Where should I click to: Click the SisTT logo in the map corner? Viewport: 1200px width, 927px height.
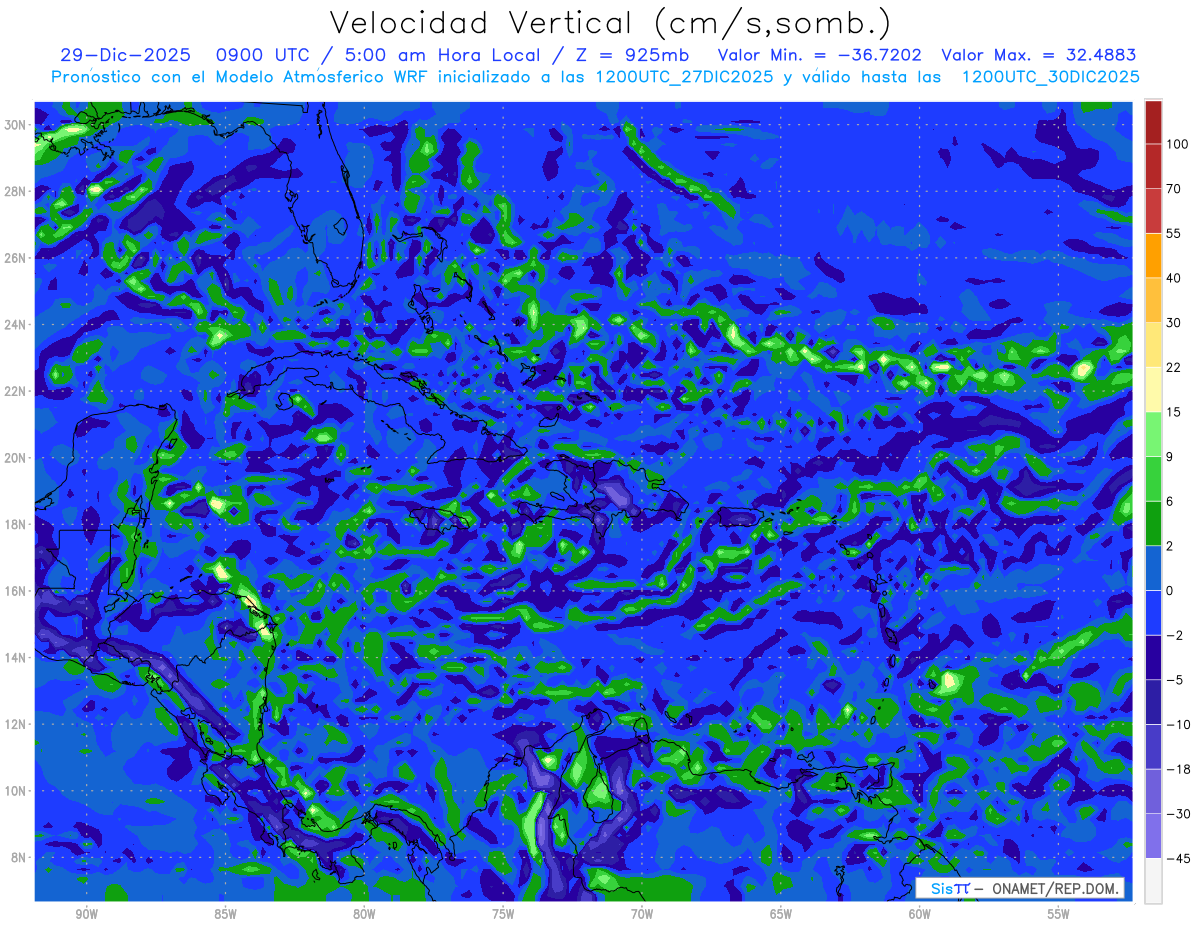949,889
